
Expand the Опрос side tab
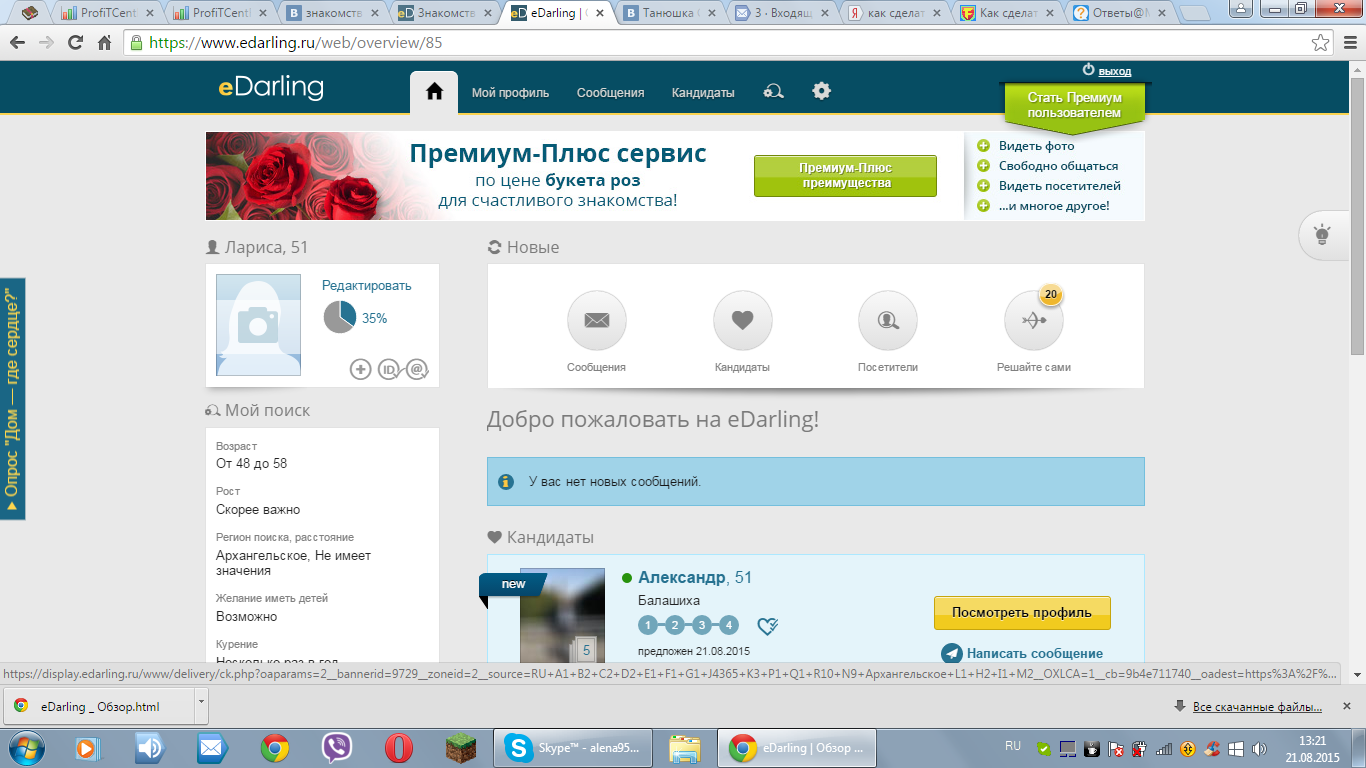(12, 399)
